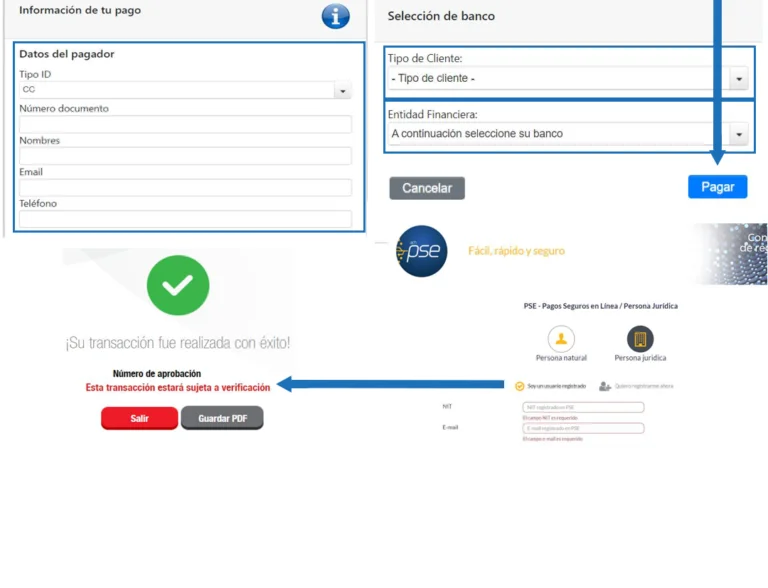This screenshot has height=588, width=768.
Task: Click 'Esta transacción estará sujeta a verificación' text
Action: 178,388
